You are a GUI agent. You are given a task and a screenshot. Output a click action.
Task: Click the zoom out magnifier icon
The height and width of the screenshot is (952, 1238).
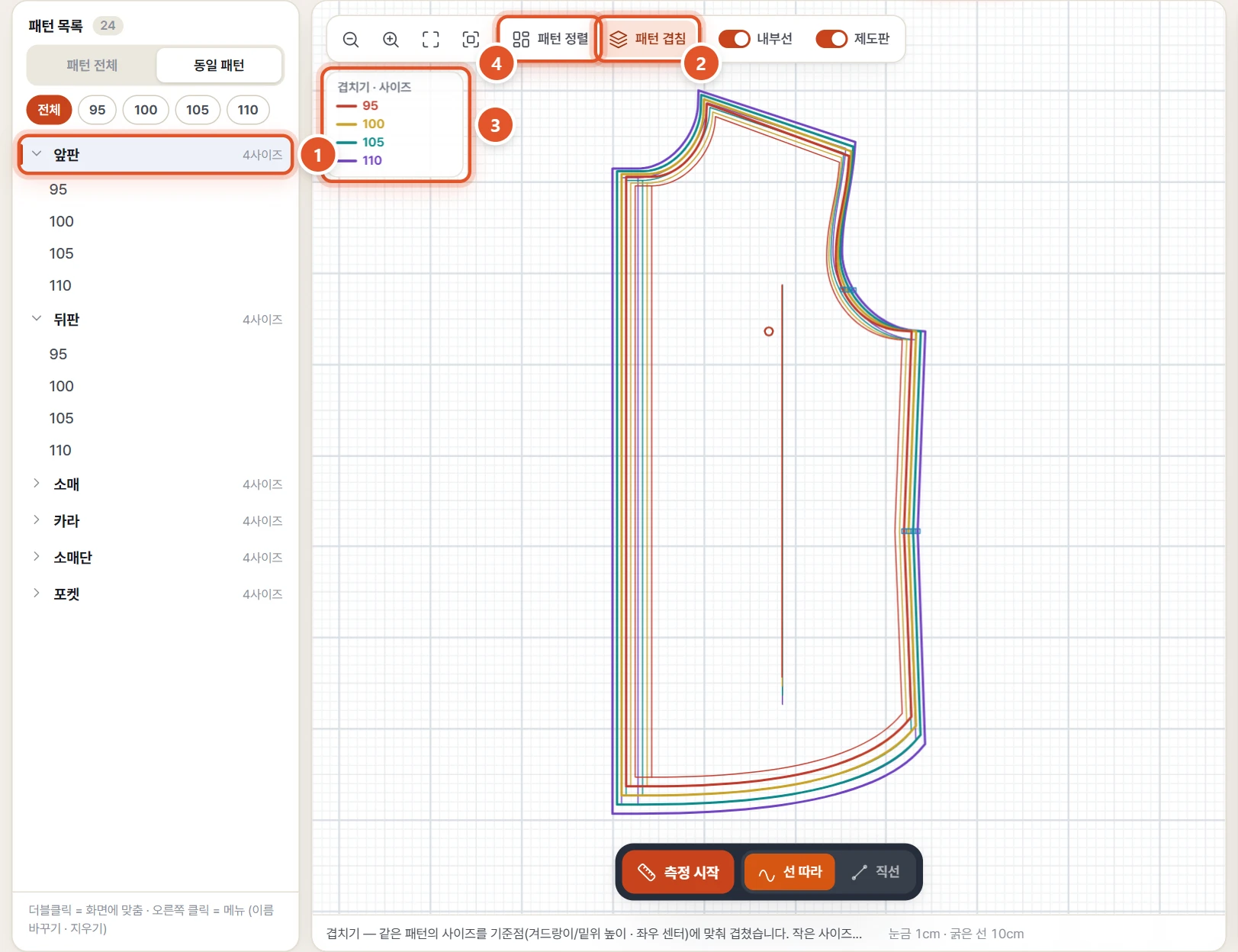(x=351, y=40)
